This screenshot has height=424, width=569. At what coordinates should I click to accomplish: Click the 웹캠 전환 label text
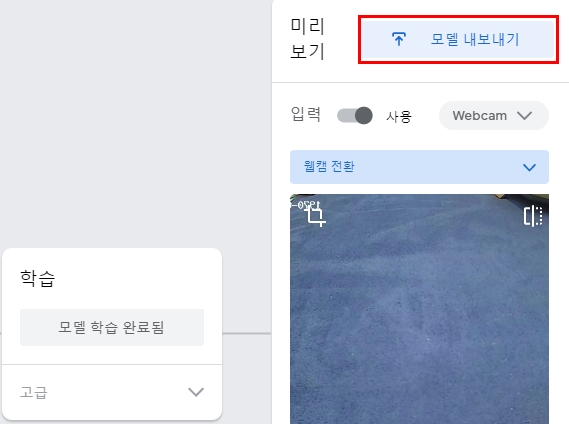[x=329, y=167]
